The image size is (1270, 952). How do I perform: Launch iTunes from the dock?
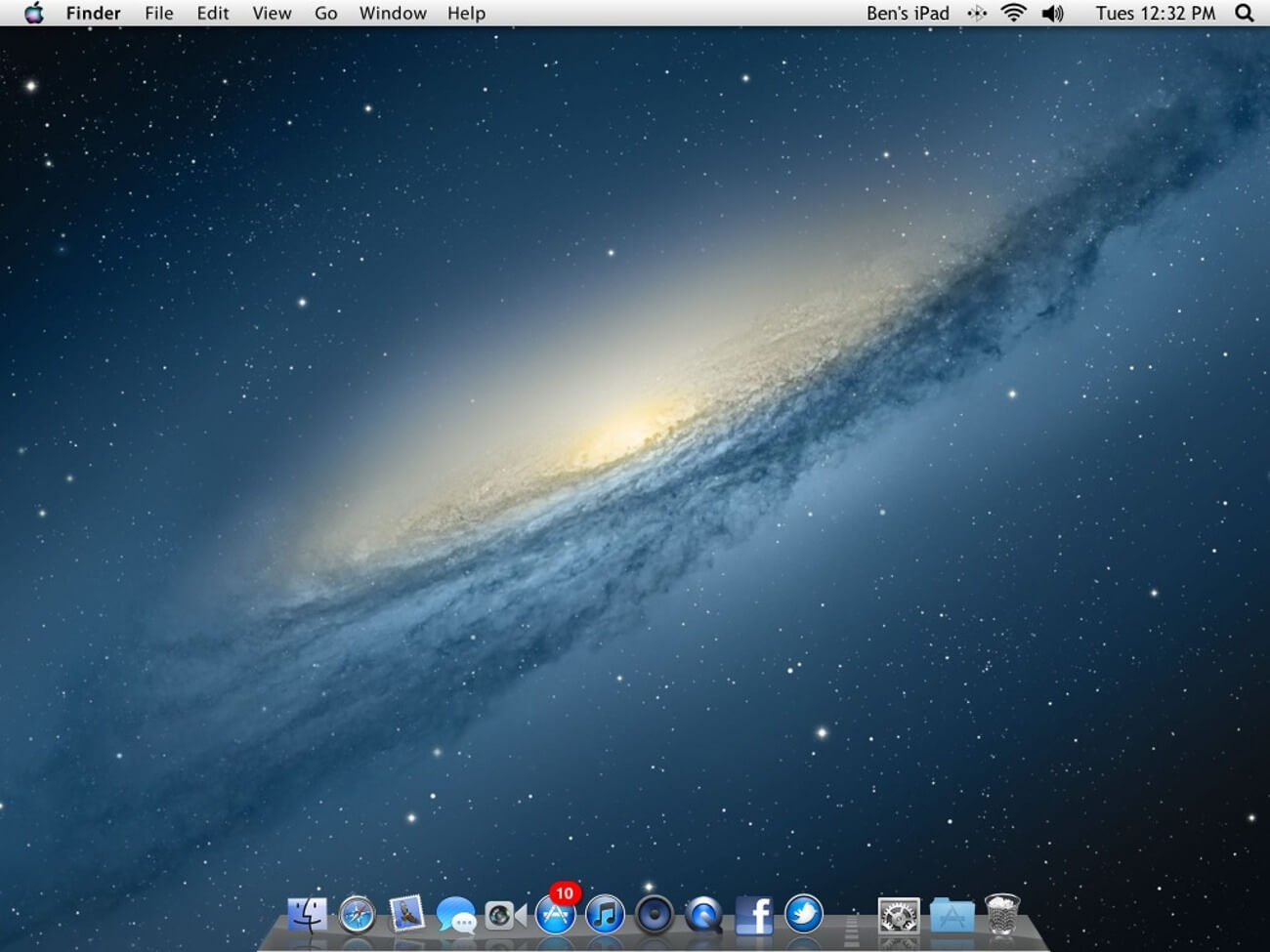tap(605, 916)
